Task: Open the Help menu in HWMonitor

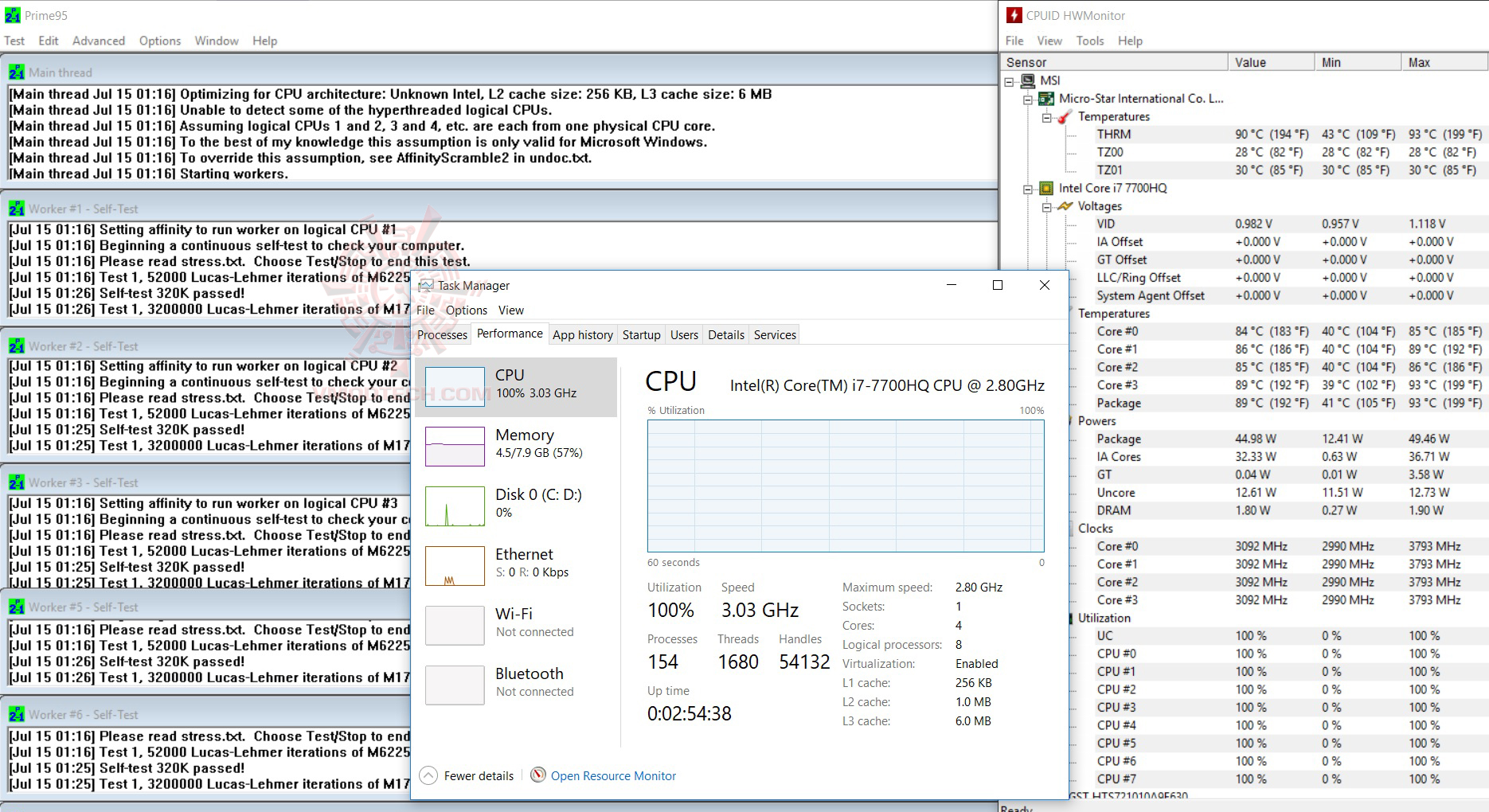Action: 1130,41
